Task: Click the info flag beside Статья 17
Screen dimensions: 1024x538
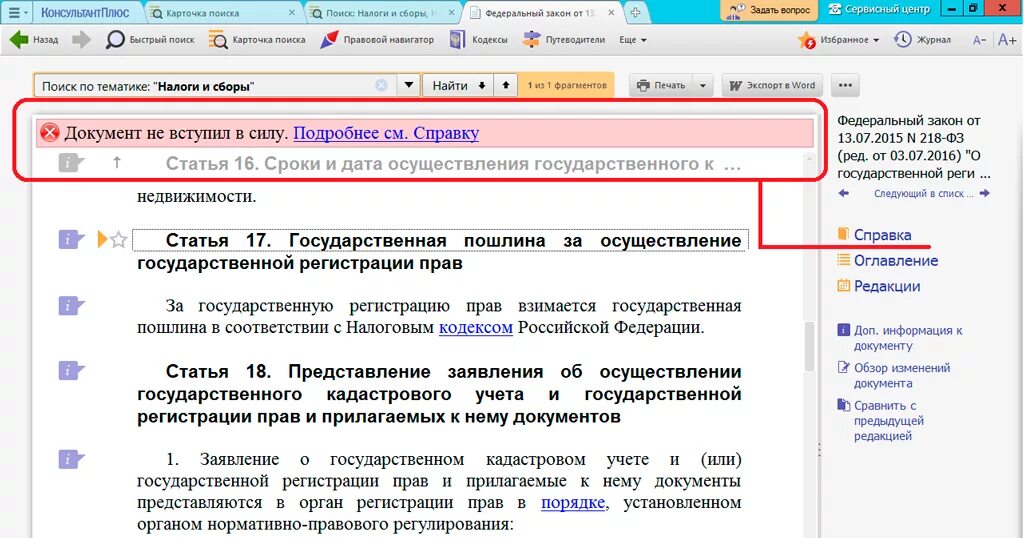Action: click(71, 240)
